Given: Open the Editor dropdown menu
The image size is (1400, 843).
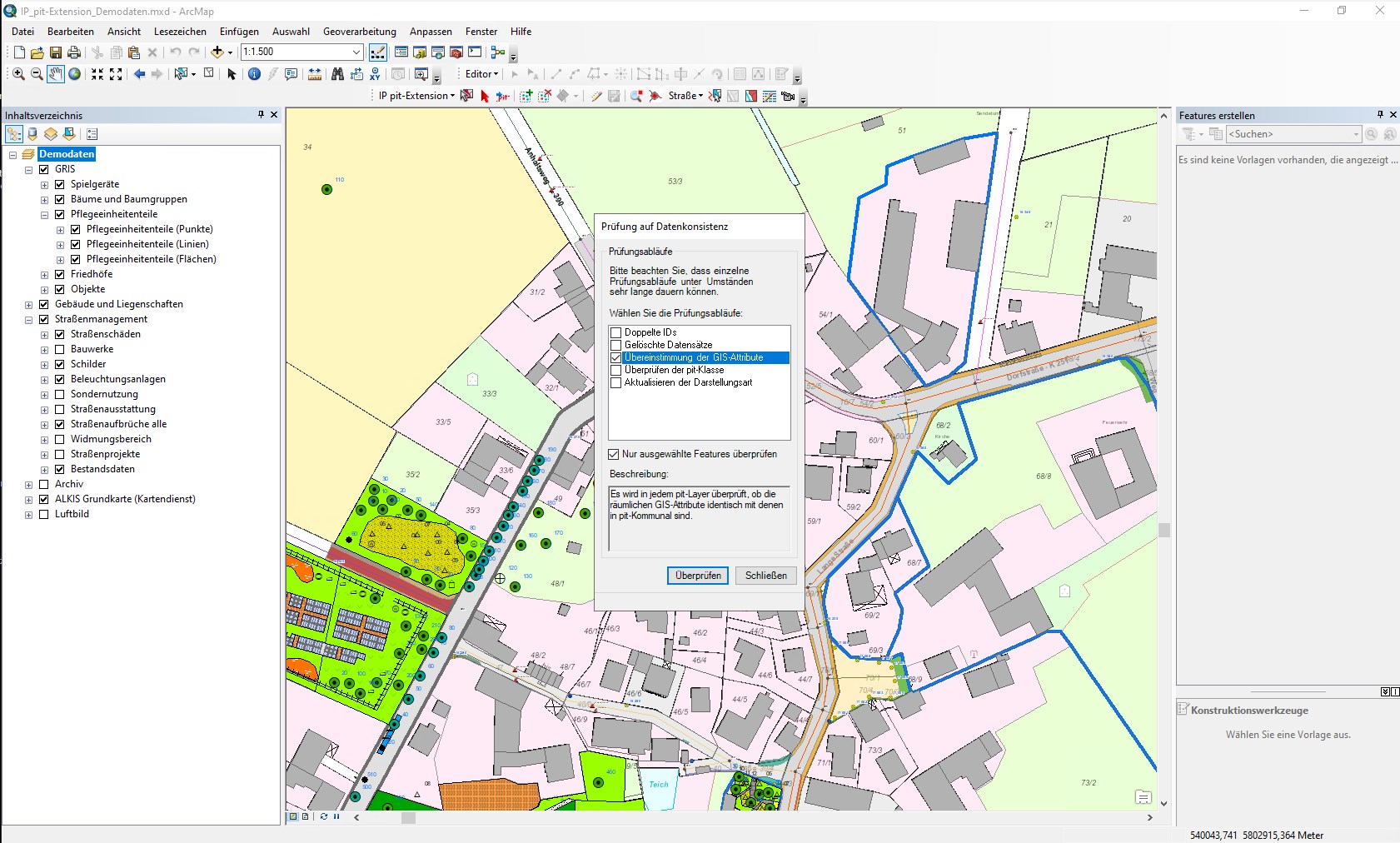Looking at the screenshot, I should pyautogui.click(x=481, y=73).
